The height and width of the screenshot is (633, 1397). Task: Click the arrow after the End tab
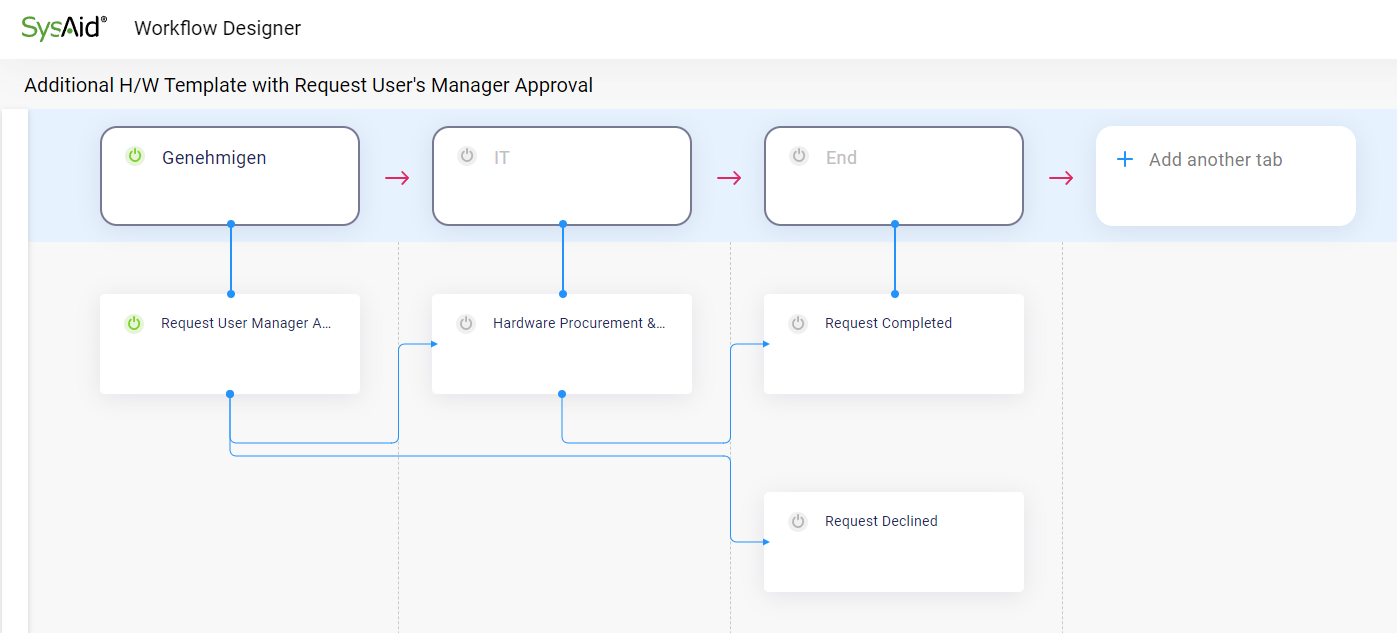click(1061, 178)
